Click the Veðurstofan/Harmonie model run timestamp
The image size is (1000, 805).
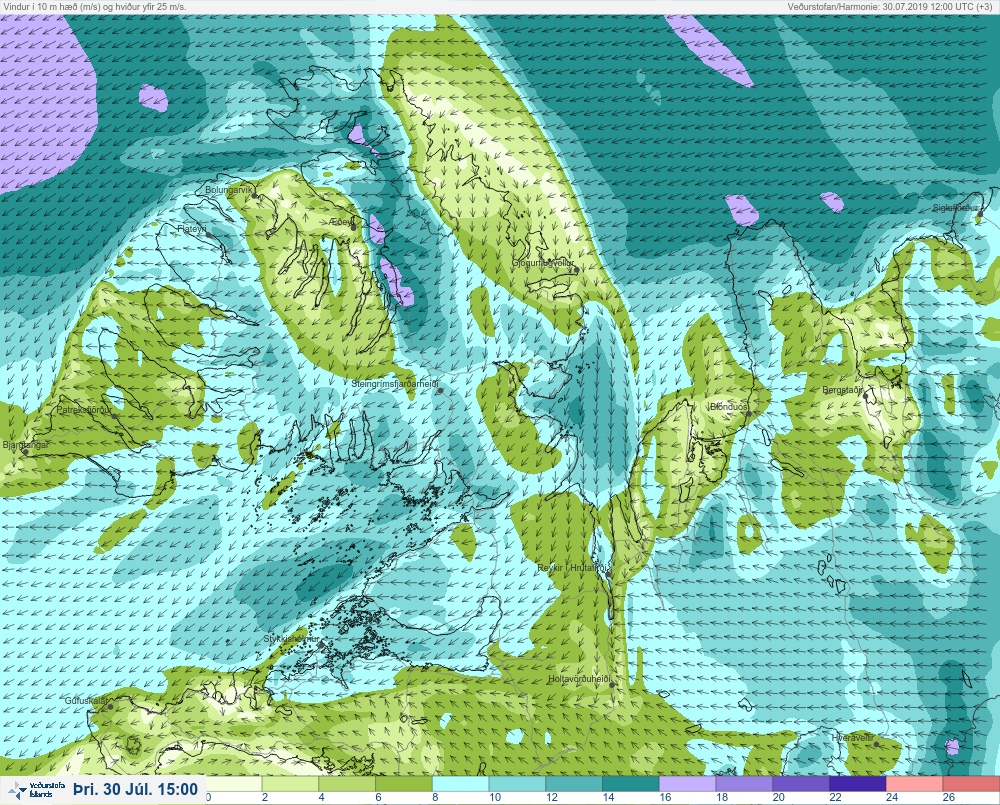click(892, 6)
